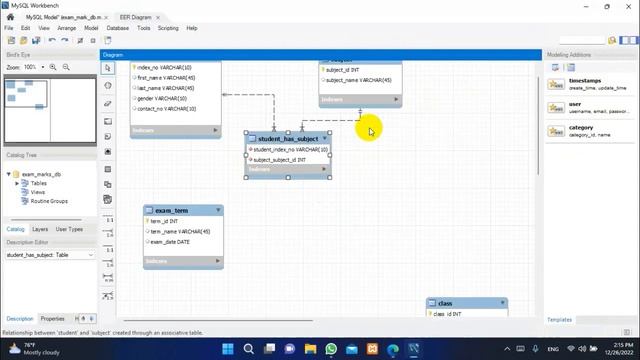Click the Open Model folder icon
This screenshot has width=640, height=360.
tap(24, 40)
